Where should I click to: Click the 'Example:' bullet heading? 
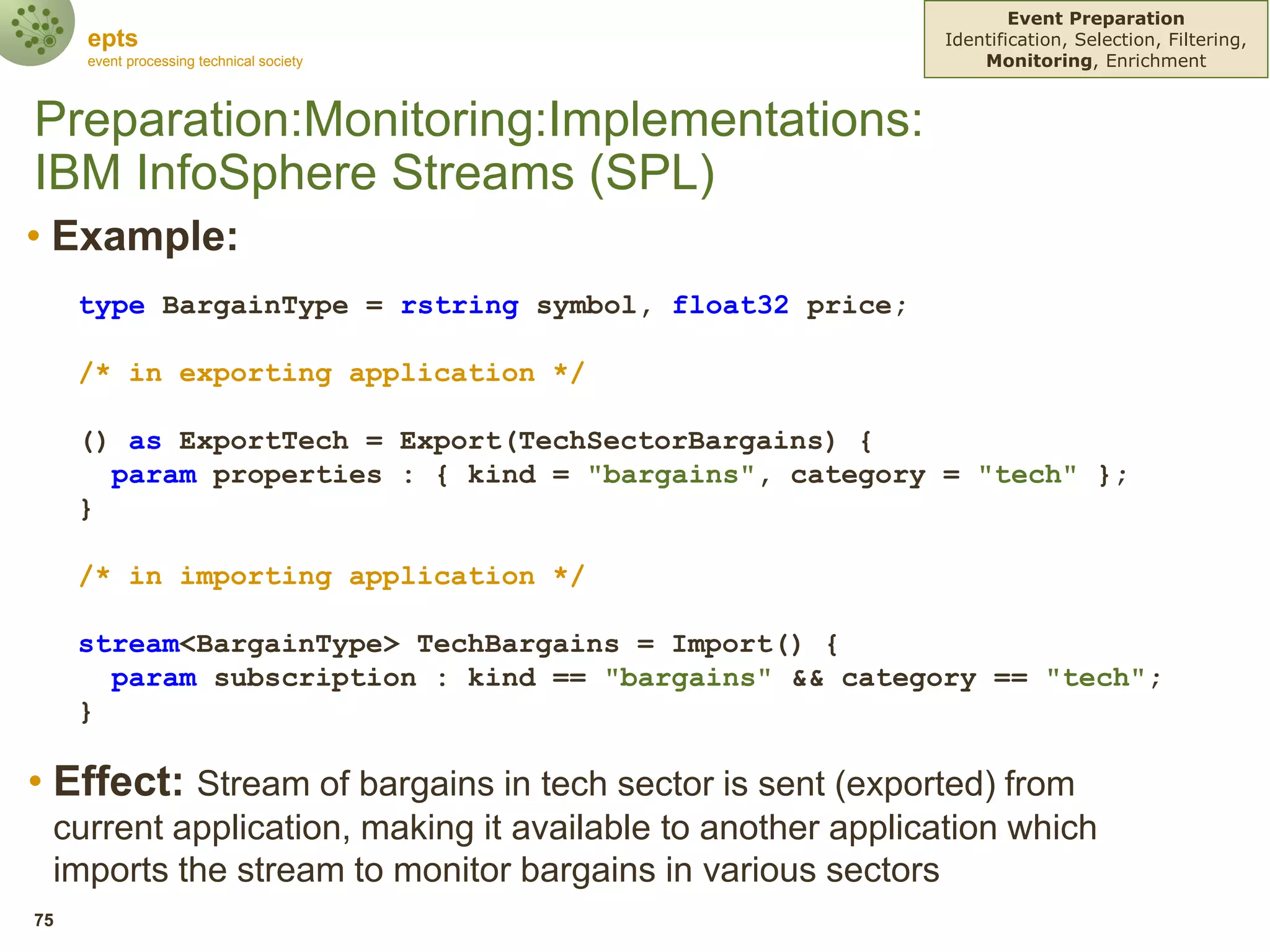point(145,236)
